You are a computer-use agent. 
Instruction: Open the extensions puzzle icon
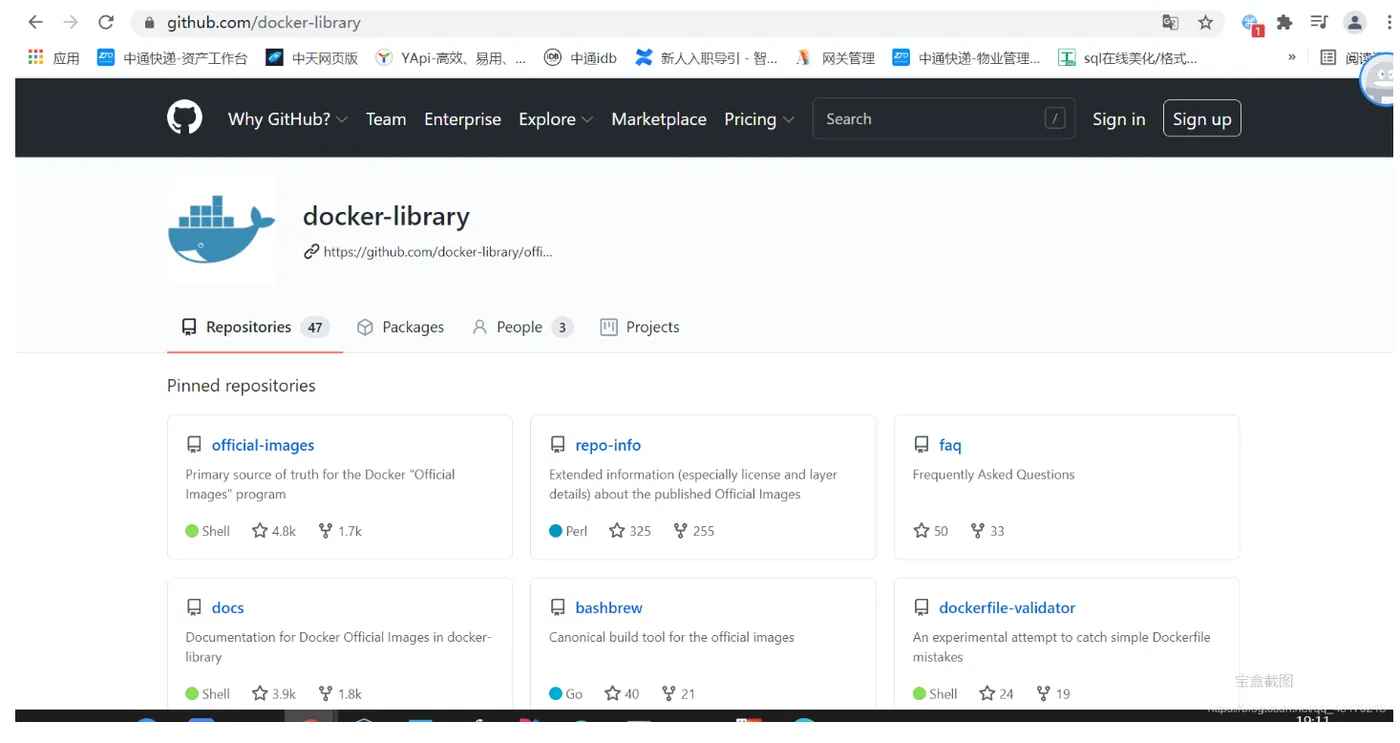pos(1285,22)
